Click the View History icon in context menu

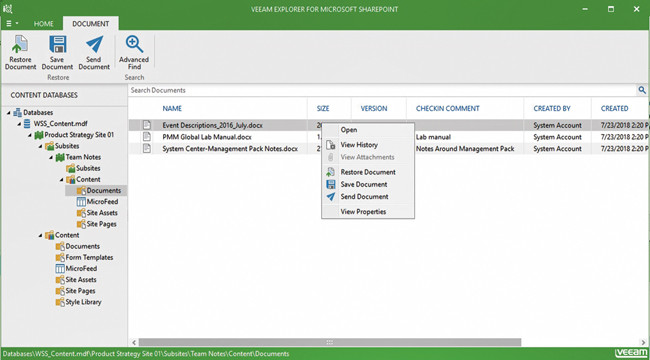pos(330,145)
